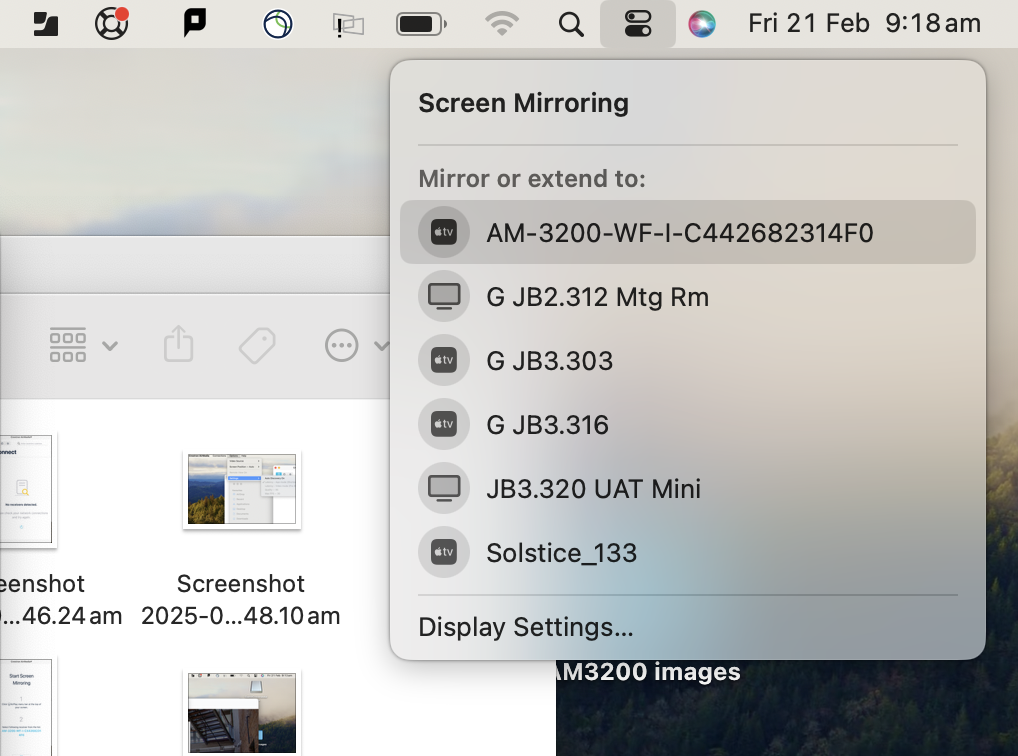The image size is (1018, 756).
Task: Click the Finder tag toolbar icon
Action: click(x=257, y=346)
